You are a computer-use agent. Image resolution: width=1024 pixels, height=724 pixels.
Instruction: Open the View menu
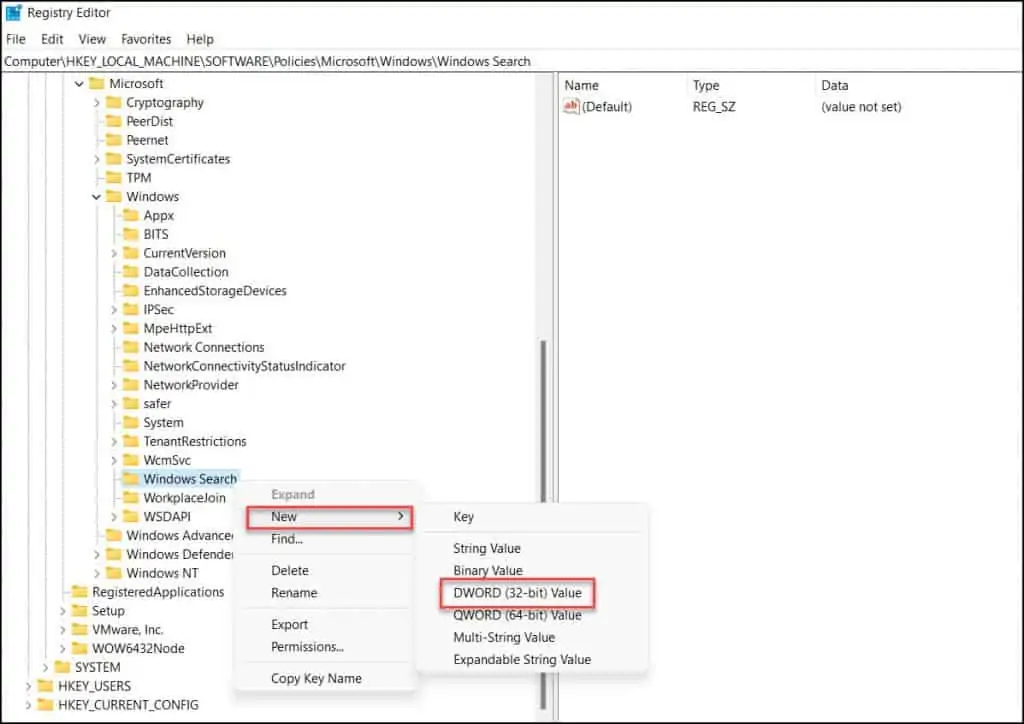[92, 39]
